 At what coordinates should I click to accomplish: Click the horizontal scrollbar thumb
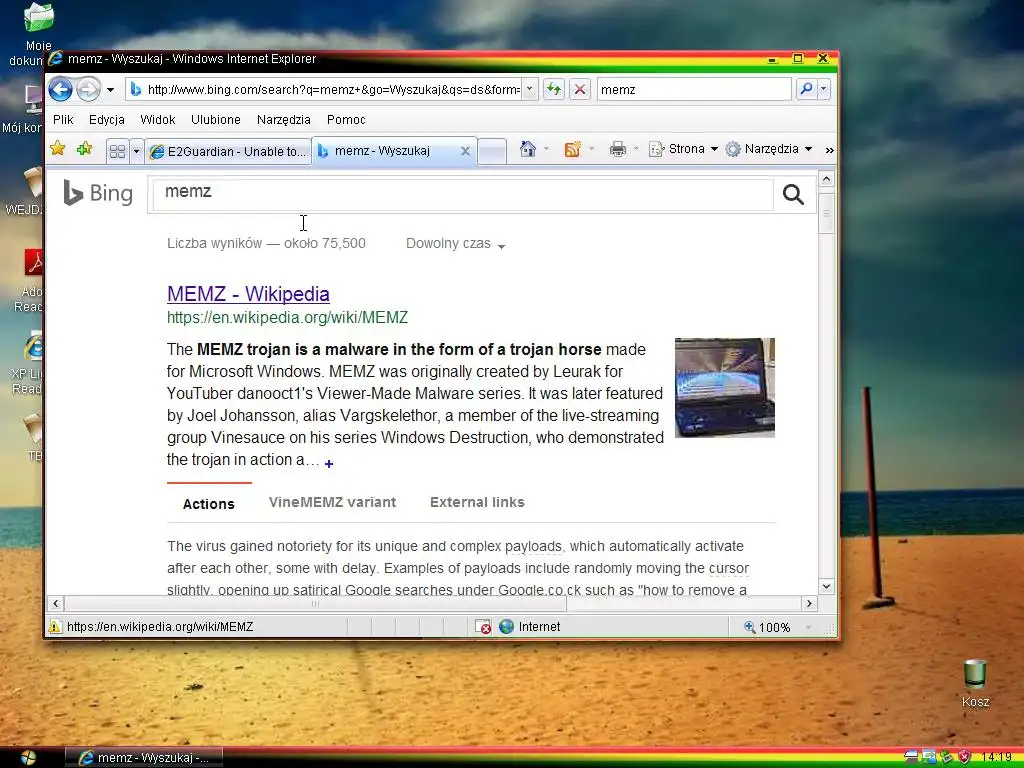(315, 603)
